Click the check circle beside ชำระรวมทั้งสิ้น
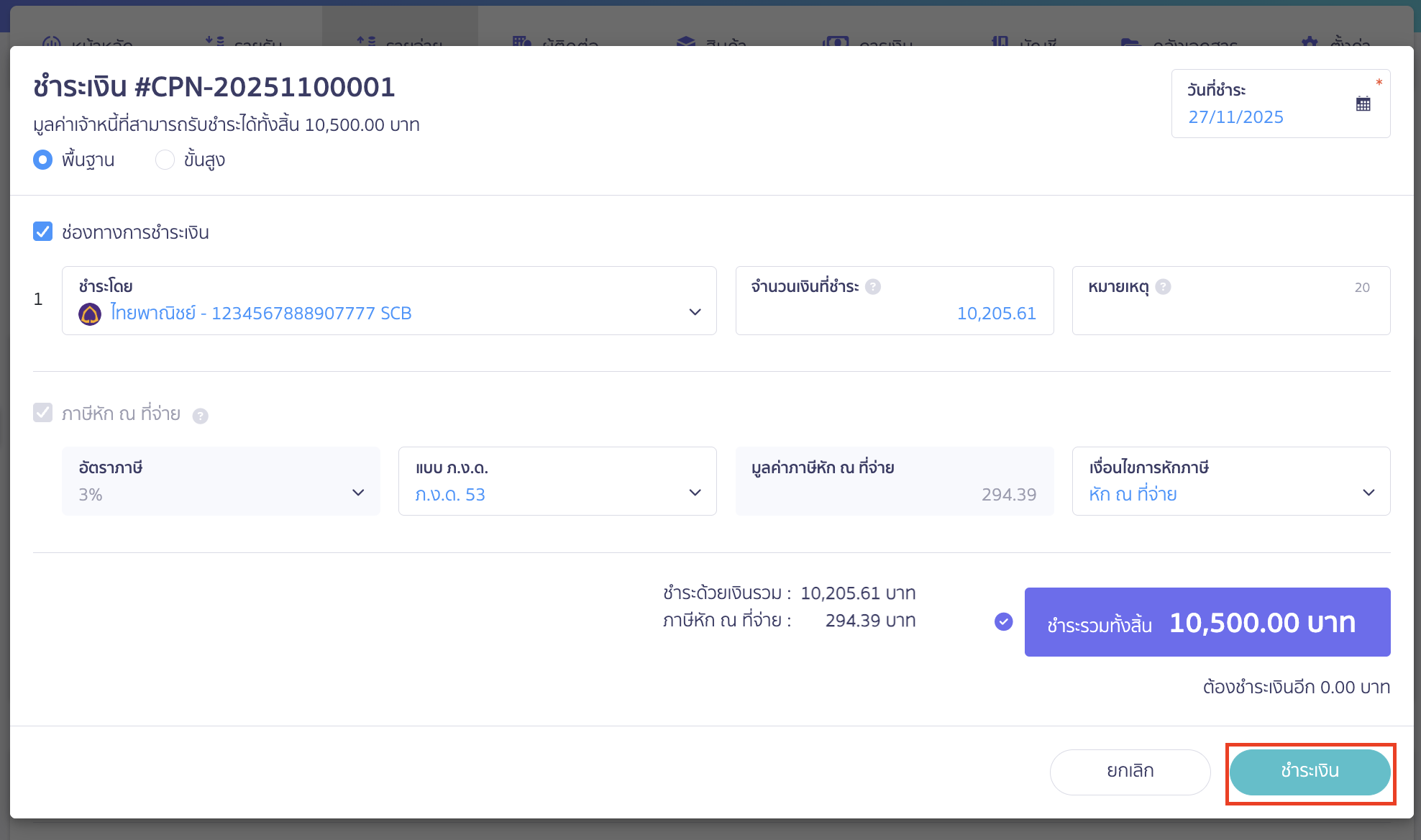 (1003, 621)
